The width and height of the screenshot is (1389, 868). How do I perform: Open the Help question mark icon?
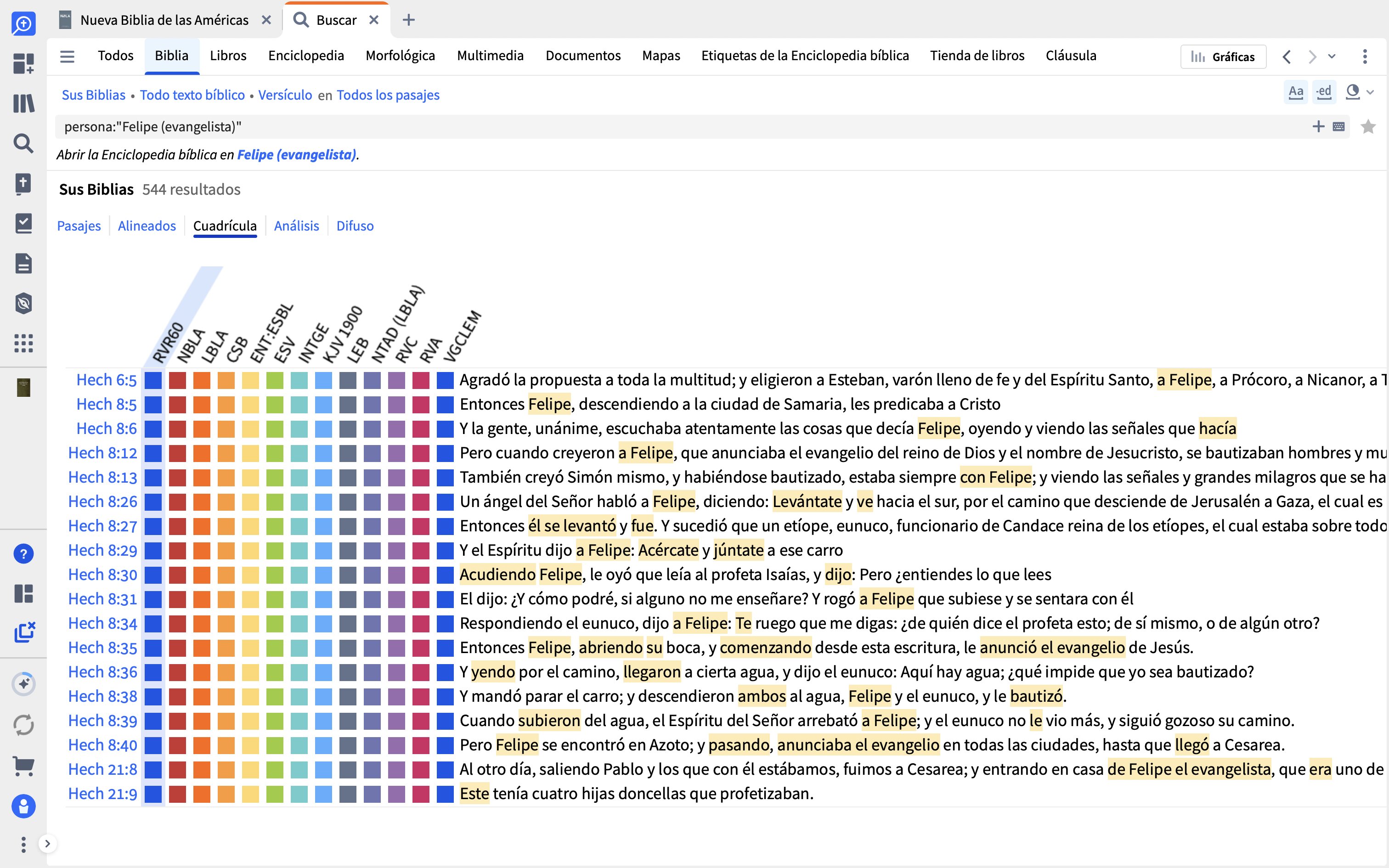[23, 554]
